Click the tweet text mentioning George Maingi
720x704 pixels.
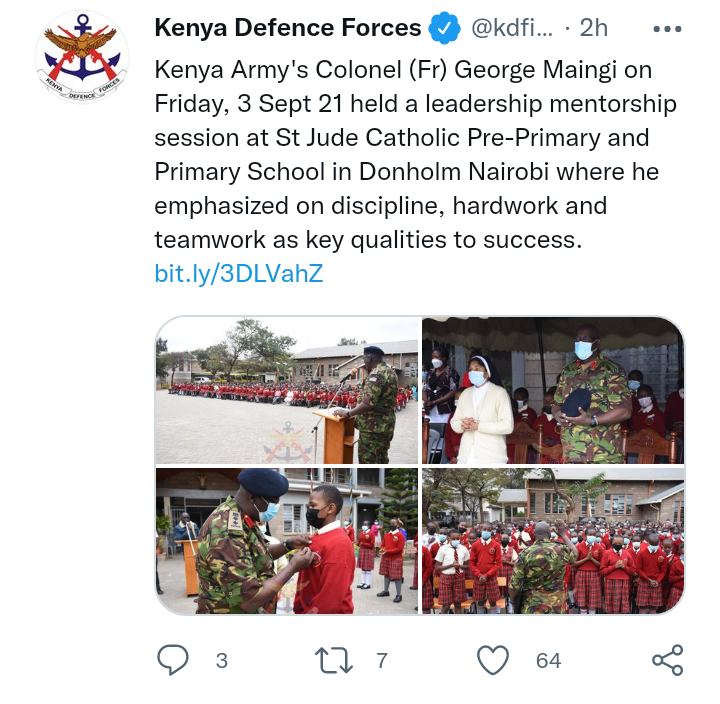(x=416, y=155)
